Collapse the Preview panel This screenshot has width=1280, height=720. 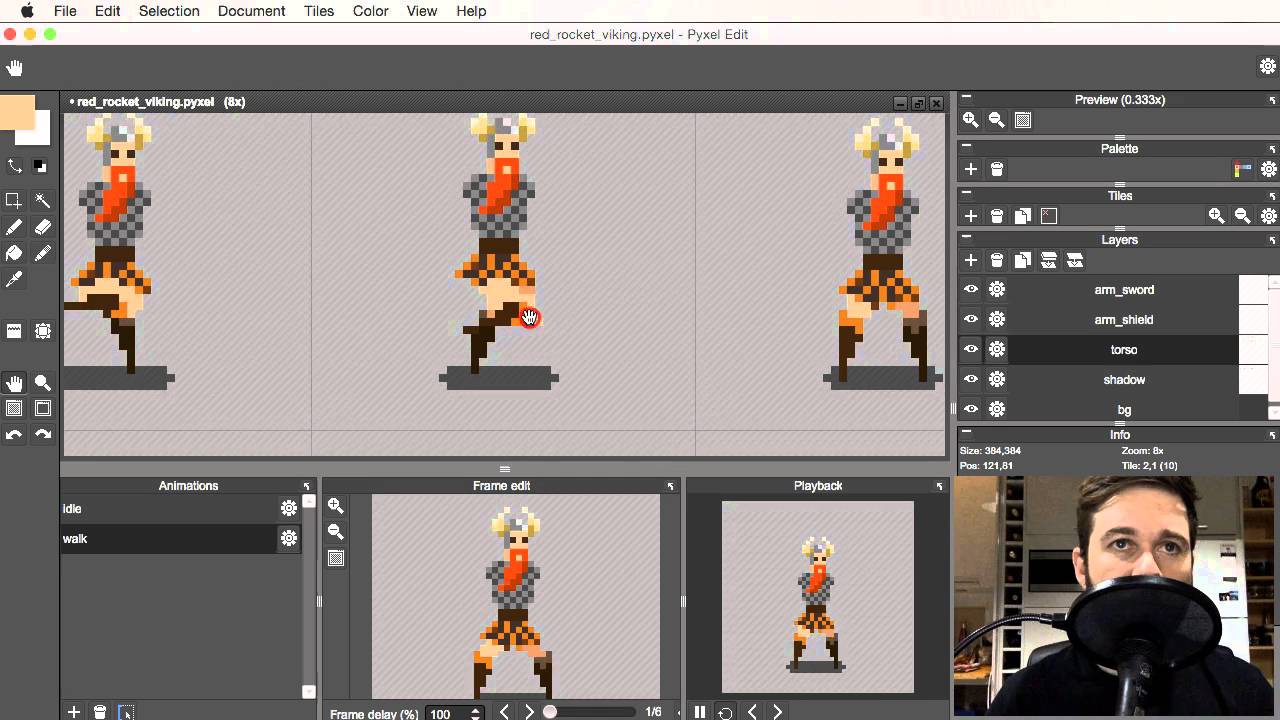click(967, 99)
